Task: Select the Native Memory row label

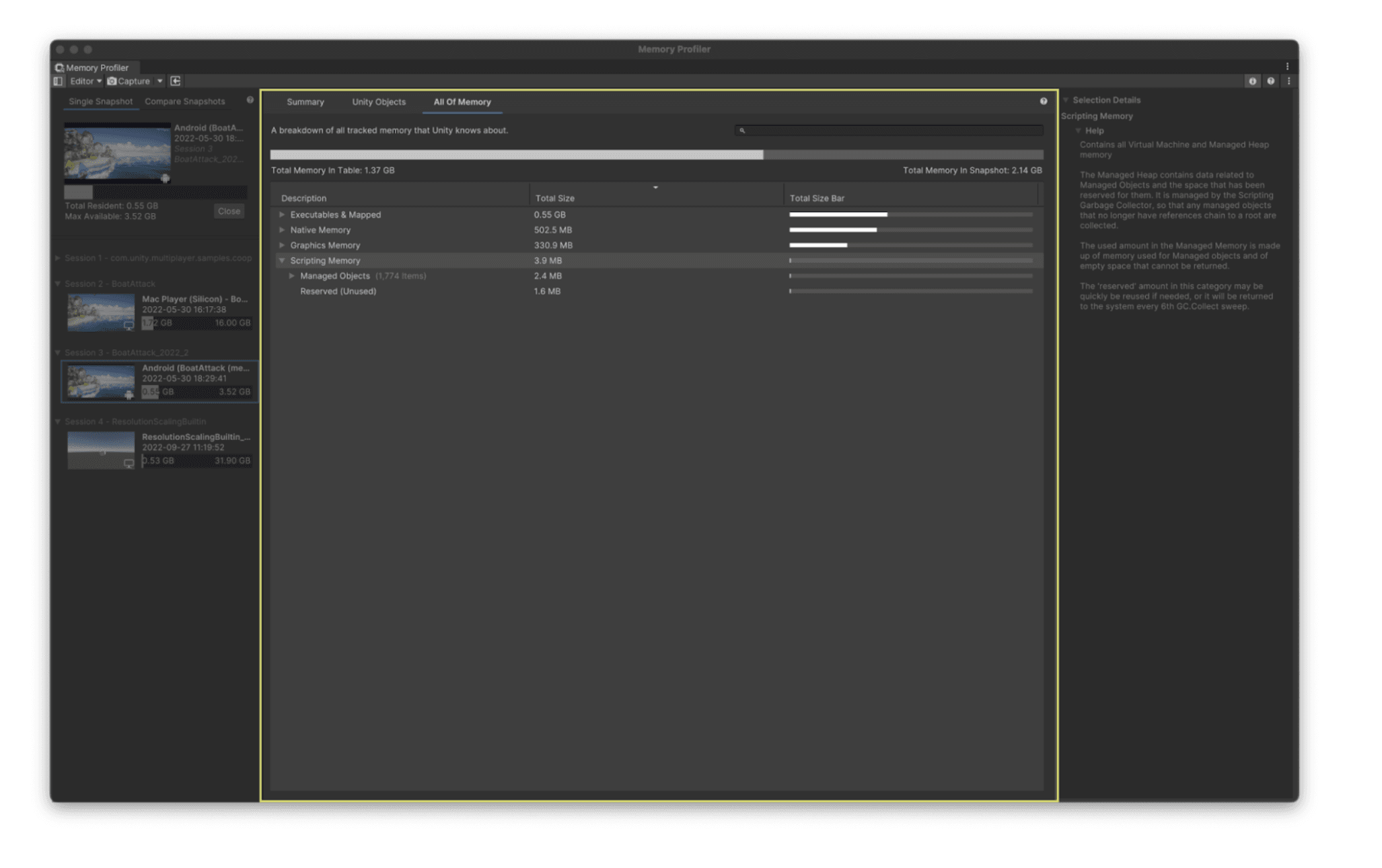Action: click(x=320, y=229)
